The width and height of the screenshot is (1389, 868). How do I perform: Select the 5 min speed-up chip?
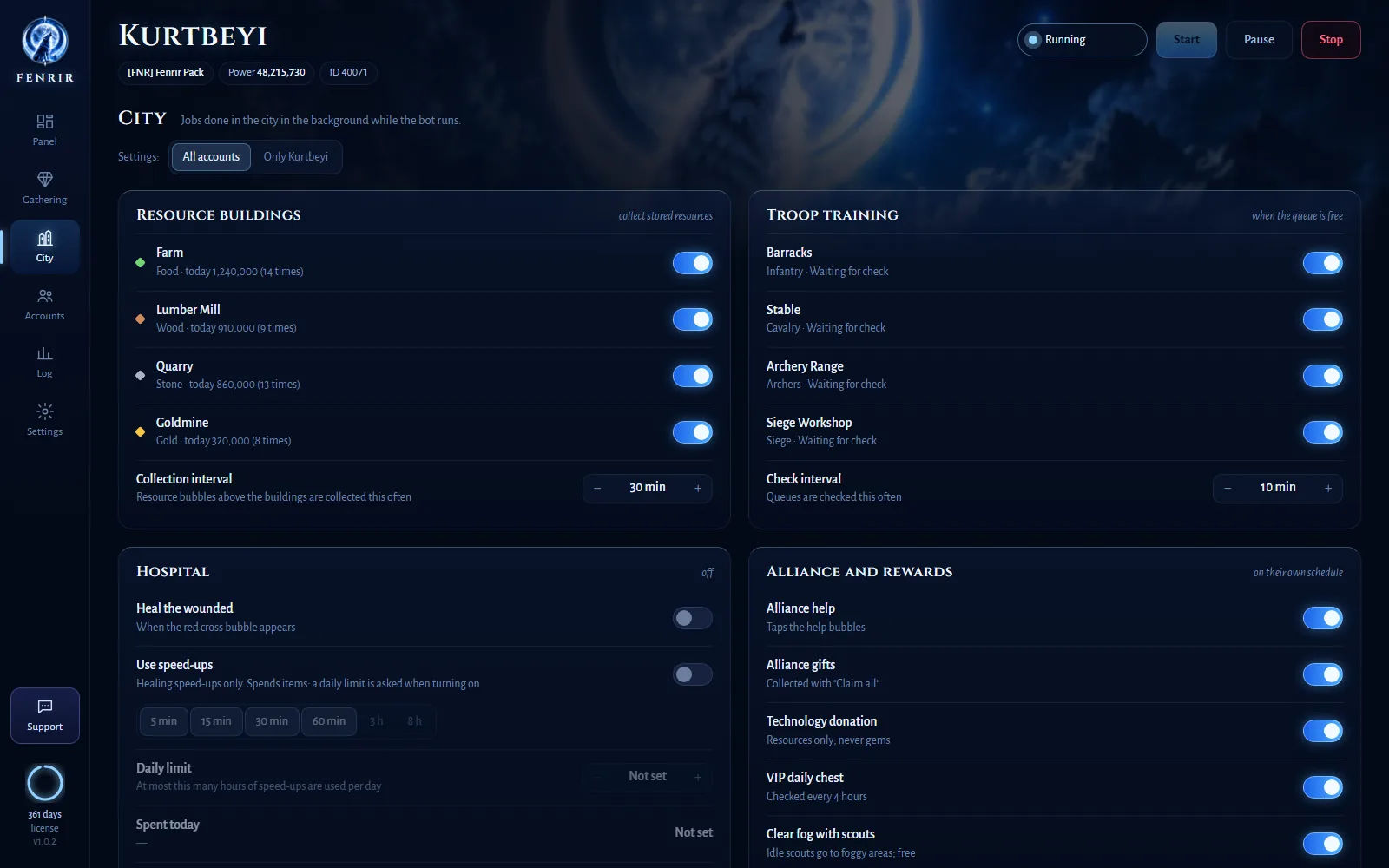pos(164,721)
